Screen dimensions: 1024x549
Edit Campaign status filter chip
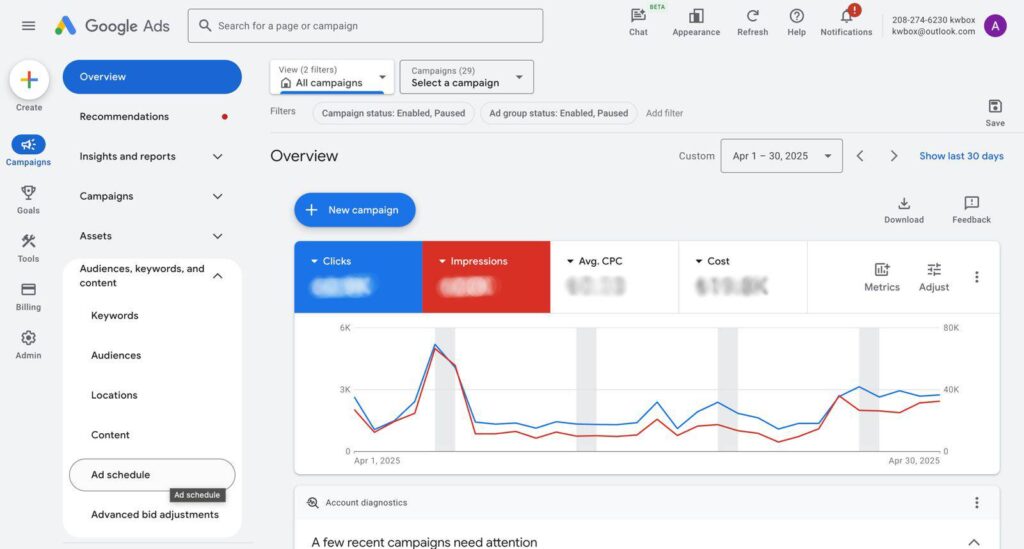point(393,113)
